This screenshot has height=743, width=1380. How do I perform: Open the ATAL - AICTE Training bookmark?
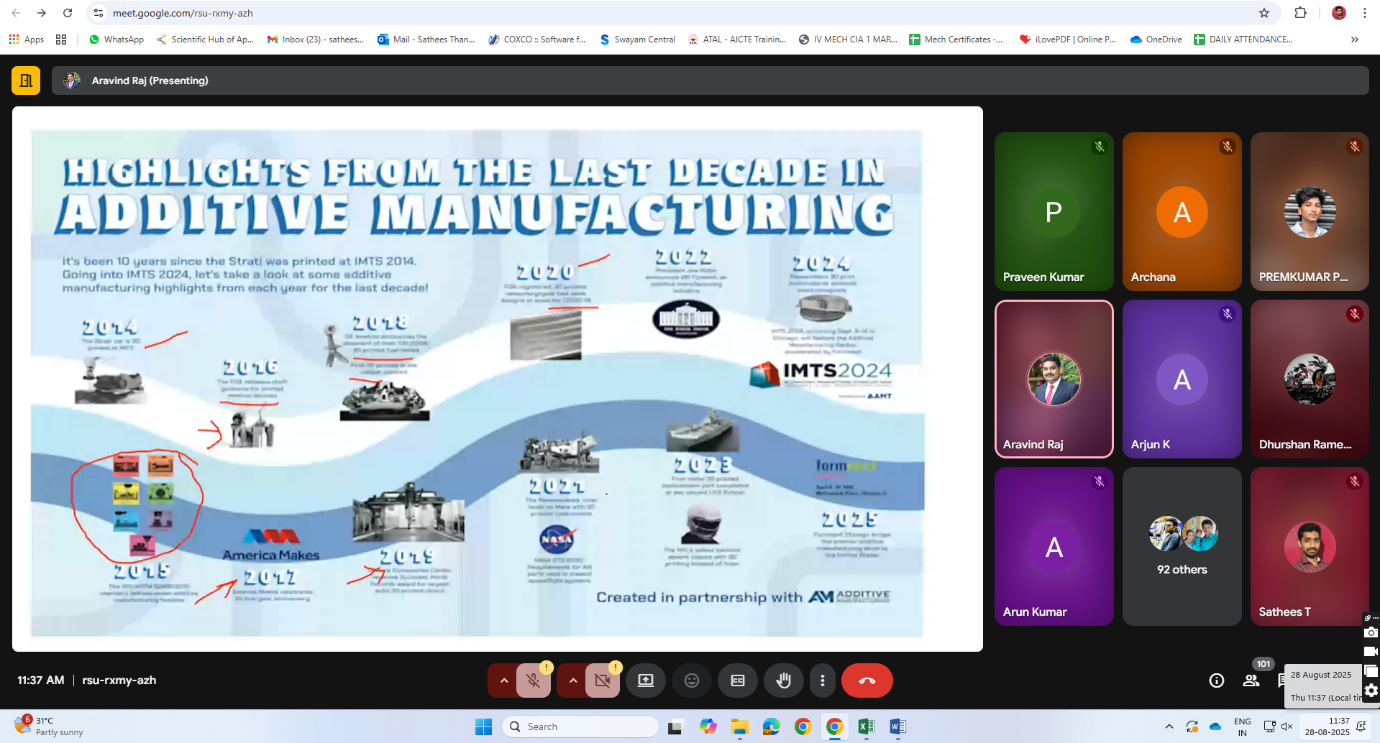click(738, 39)
